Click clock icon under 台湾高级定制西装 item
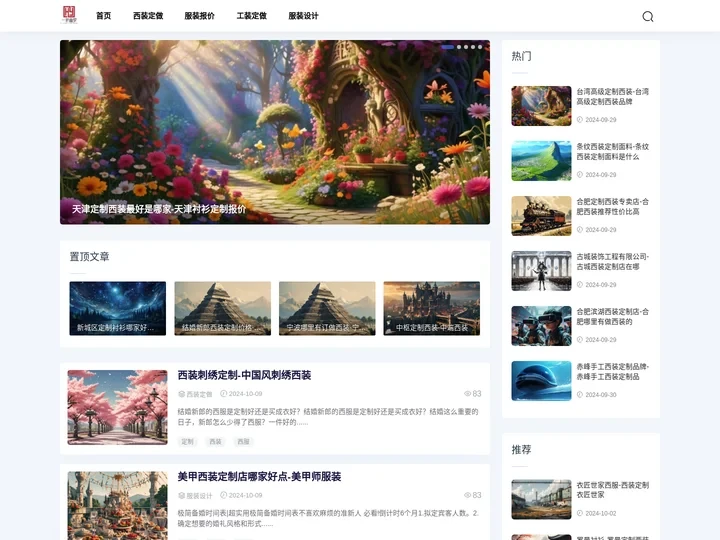The image size is (720, 540). click(x=580, y=119)
